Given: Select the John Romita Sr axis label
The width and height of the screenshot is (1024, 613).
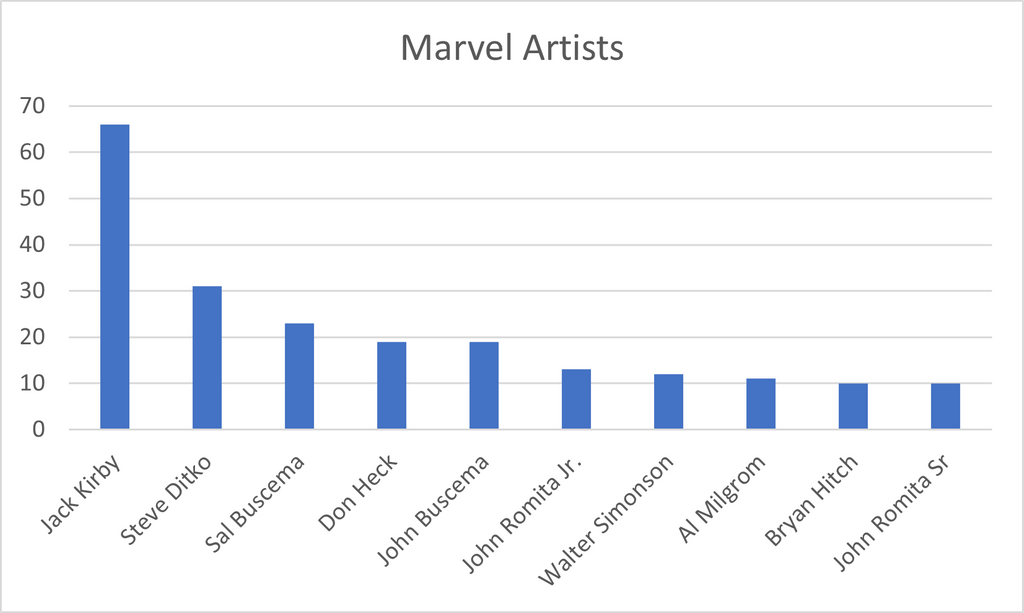Looking at the screenshot, I should (x=891, y=512).
